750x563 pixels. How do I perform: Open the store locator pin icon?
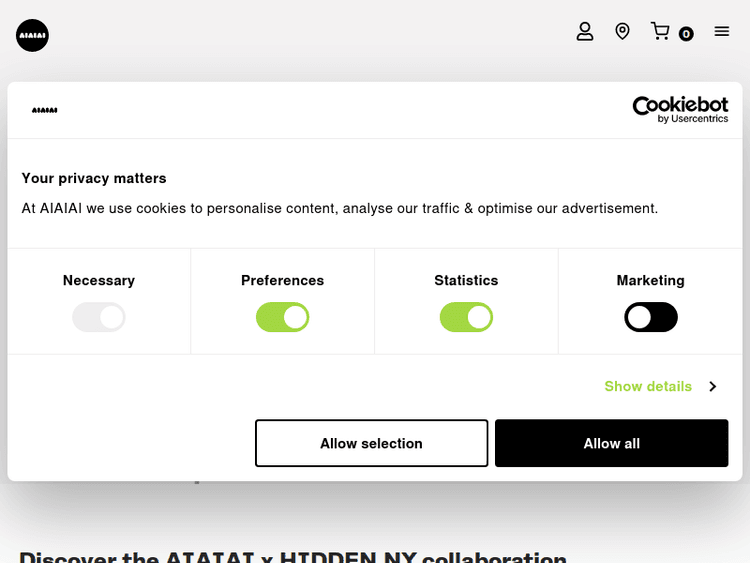coord(622,32)
